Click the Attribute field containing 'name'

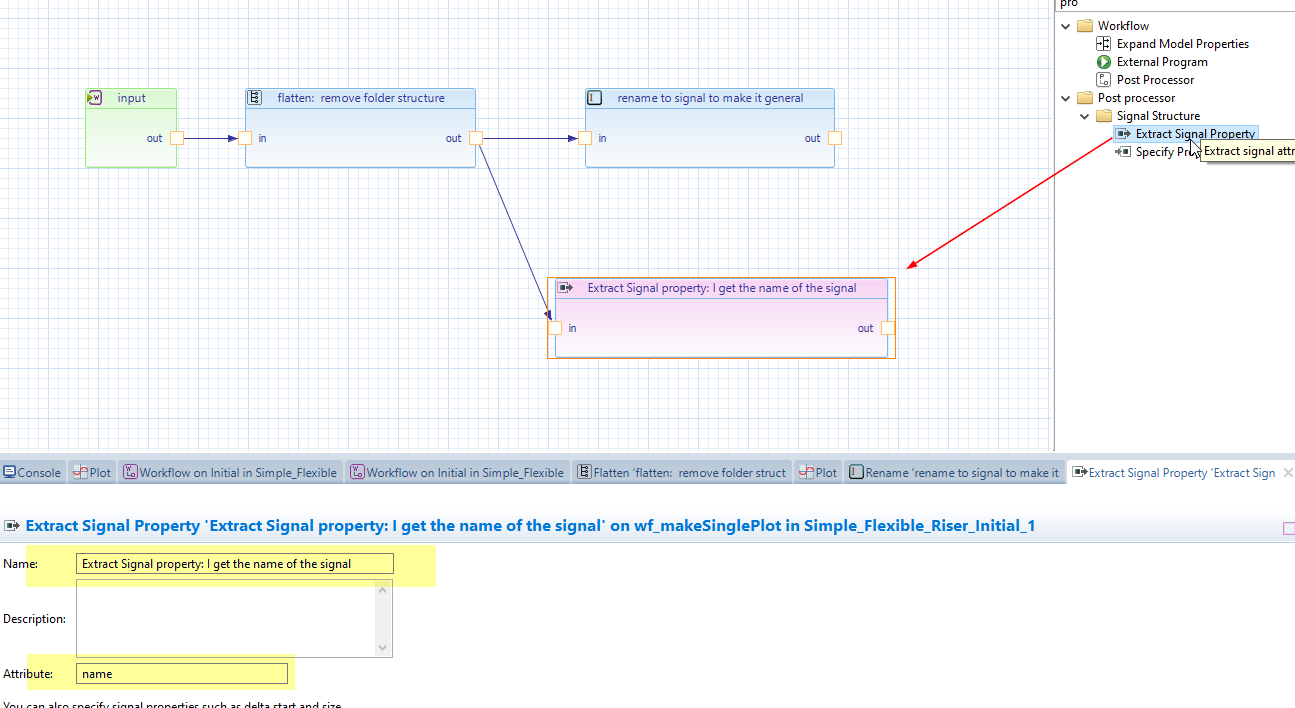[182, 674]
